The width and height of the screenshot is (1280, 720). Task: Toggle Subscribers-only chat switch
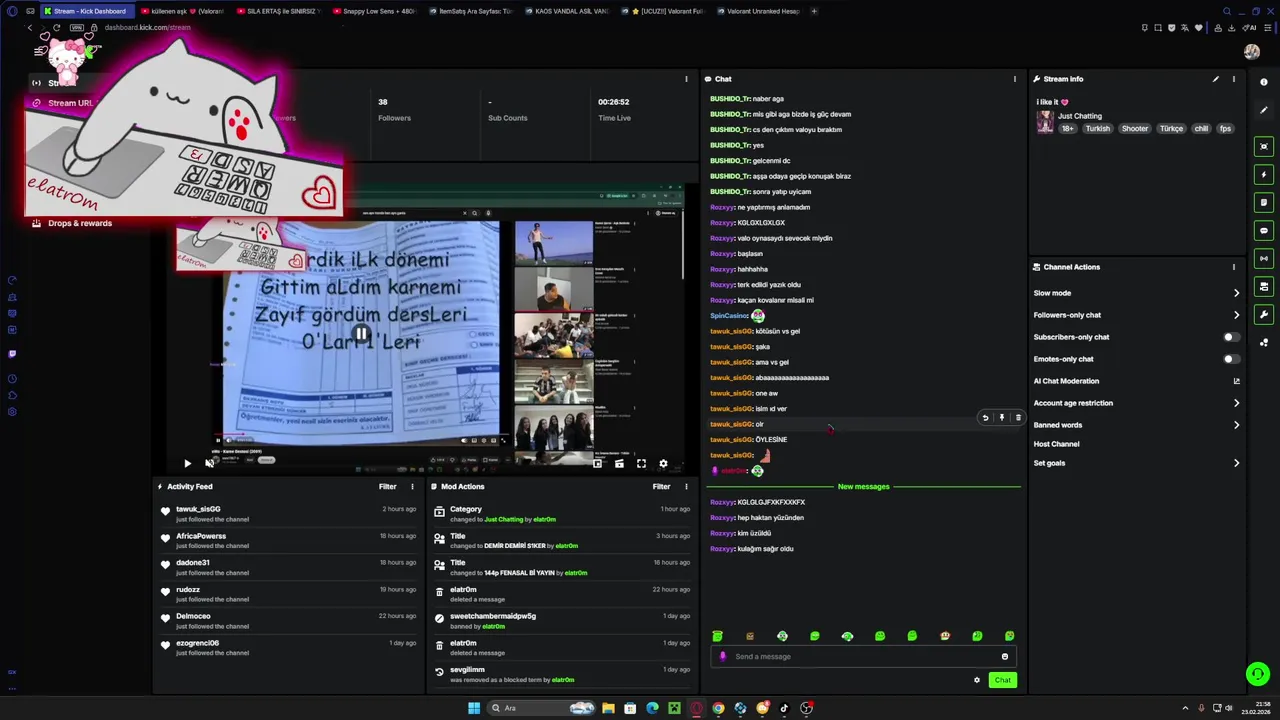(x=1232, y=337)
